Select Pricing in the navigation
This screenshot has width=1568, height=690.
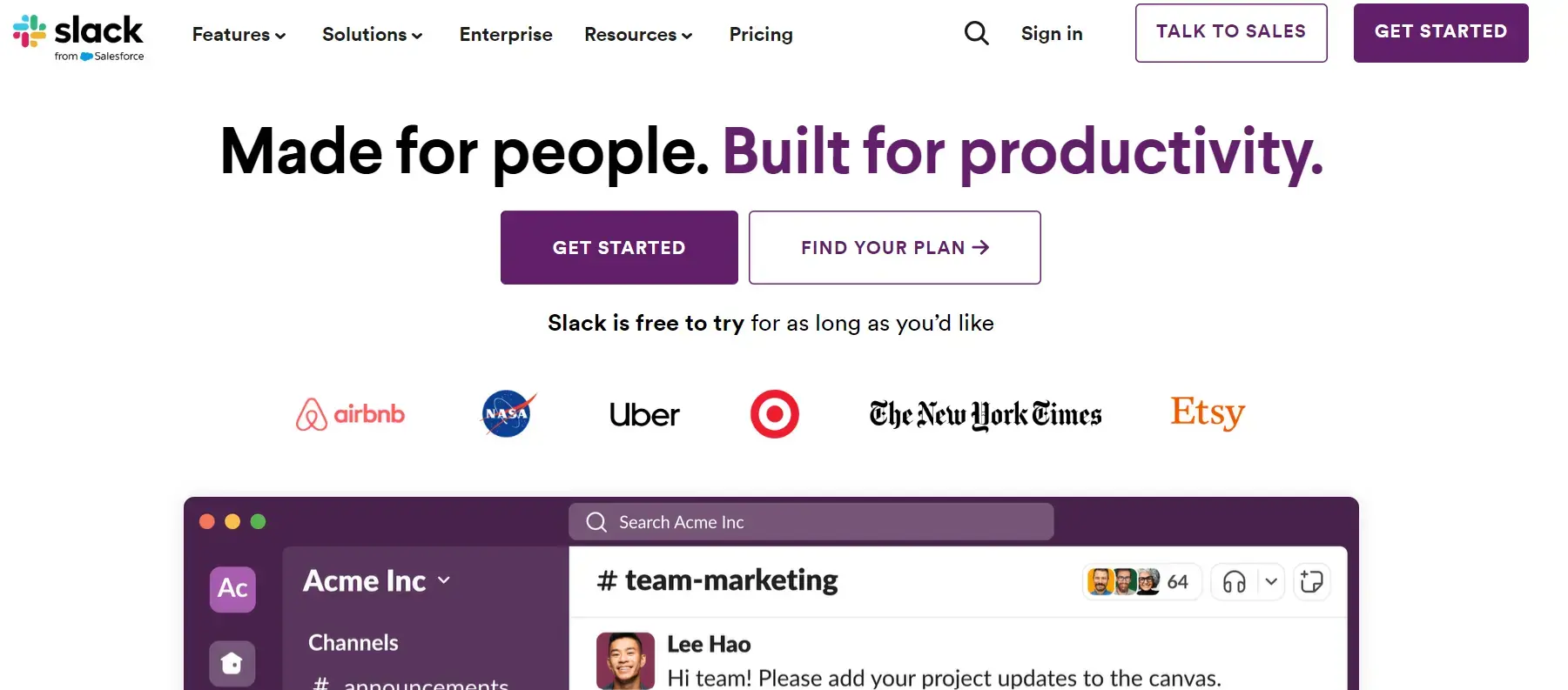pyautogui.click(x=760, y=34)
